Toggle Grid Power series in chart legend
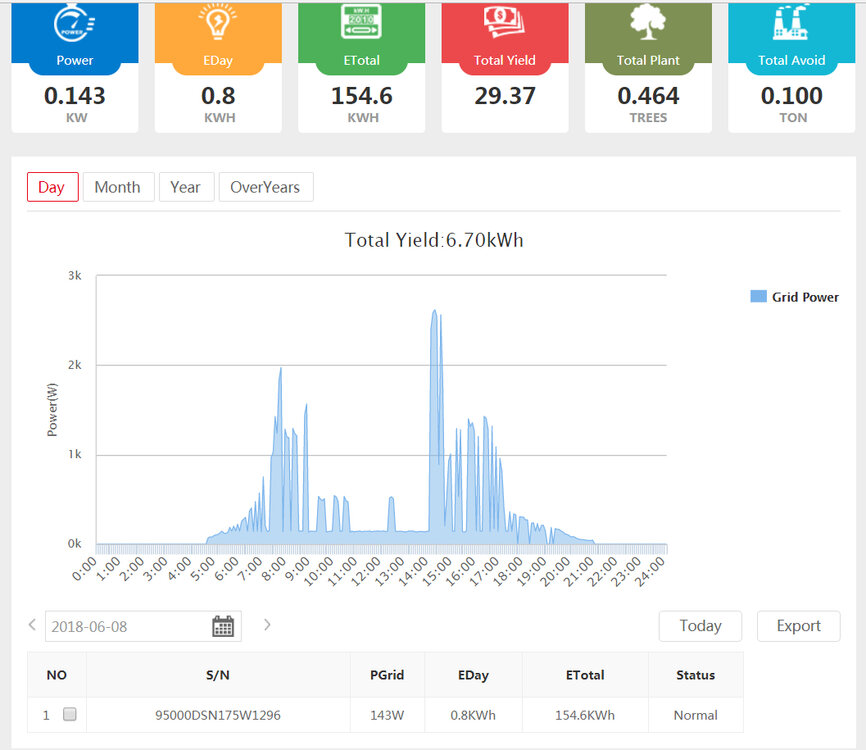The height and width of the screenshot is (750, 866). (794, 297)
